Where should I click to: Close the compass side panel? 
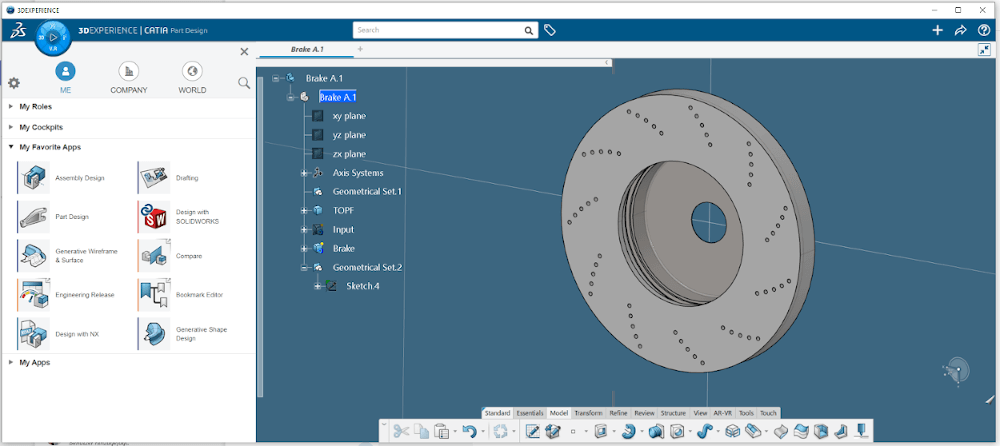(x=244, y=52)
